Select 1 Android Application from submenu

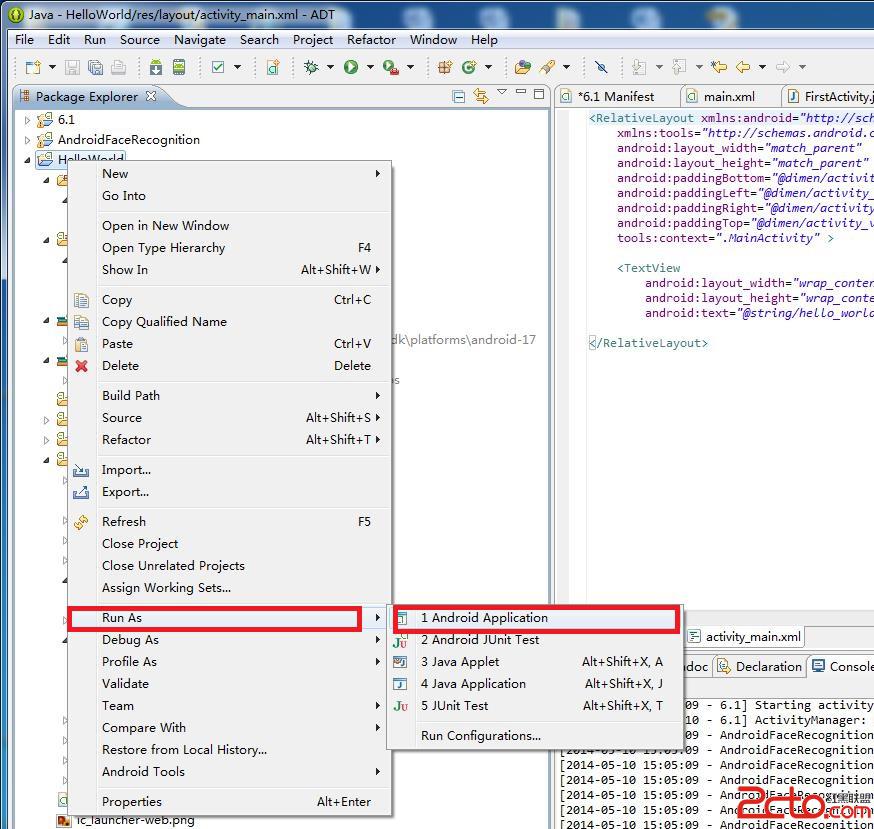pyautogui.click(x=484, y=618)
